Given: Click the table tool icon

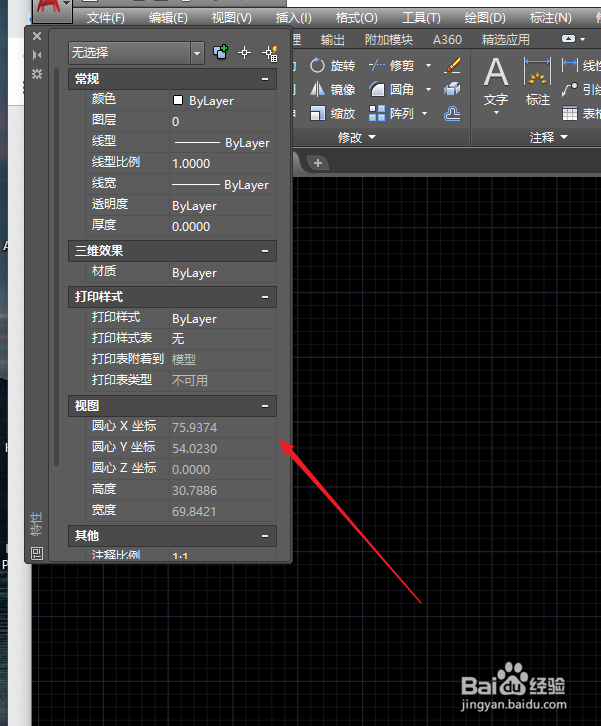Looking at the screenshot, I should click(570, 113).
